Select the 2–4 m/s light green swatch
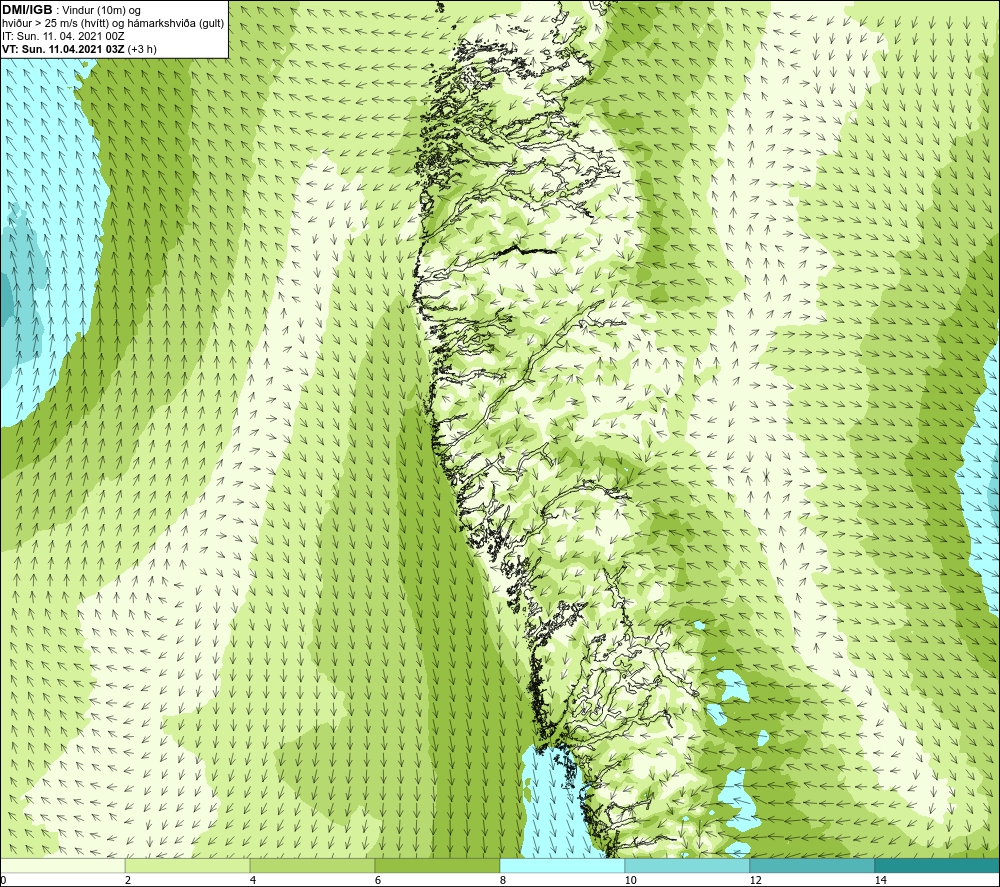 (188, 865)
